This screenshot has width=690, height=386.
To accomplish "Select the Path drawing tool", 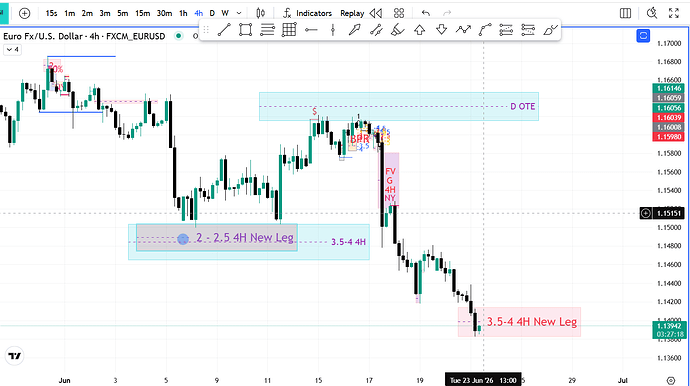I will pyautogui.click(x=463, y=30).
